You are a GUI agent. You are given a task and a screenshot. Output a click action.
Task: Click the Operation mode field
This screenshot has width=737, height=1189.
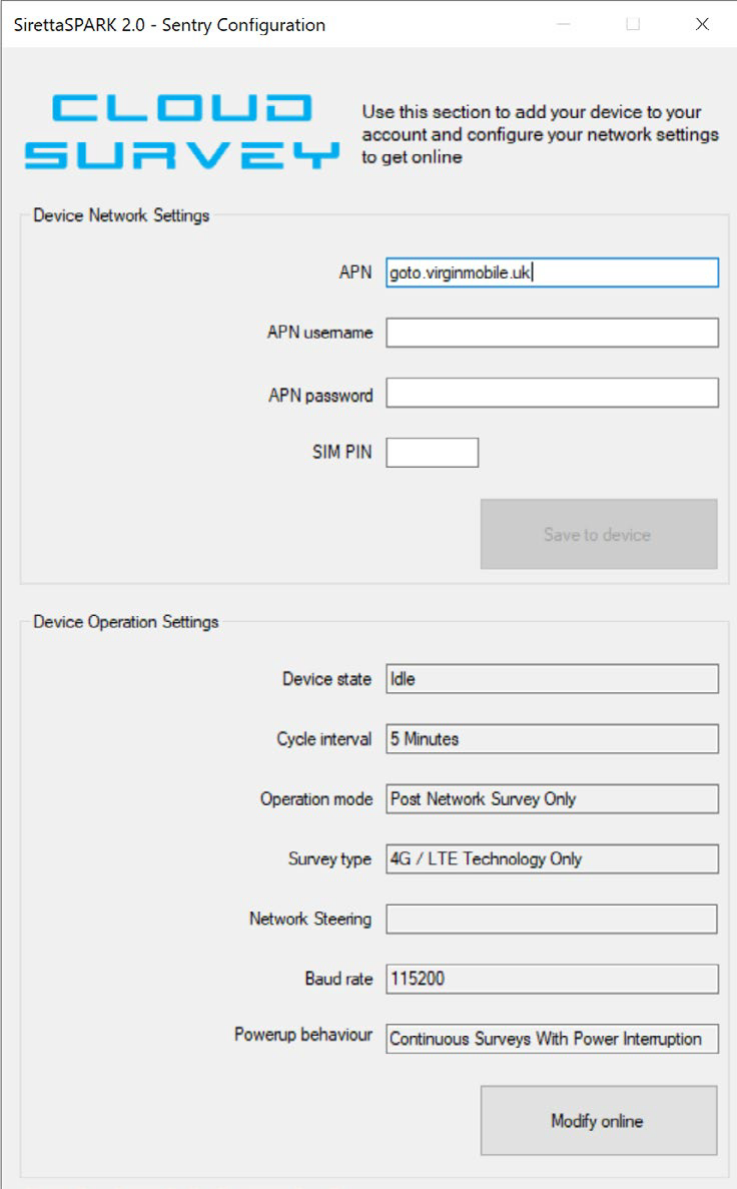(x=552, y=798)
